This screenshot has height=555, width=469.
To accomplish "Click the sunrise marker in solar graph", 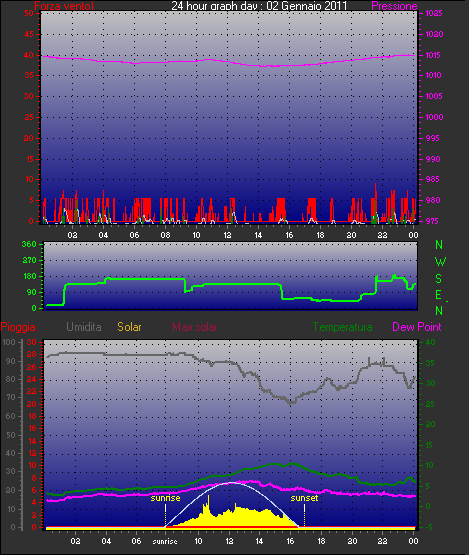I will pos(165,498).
